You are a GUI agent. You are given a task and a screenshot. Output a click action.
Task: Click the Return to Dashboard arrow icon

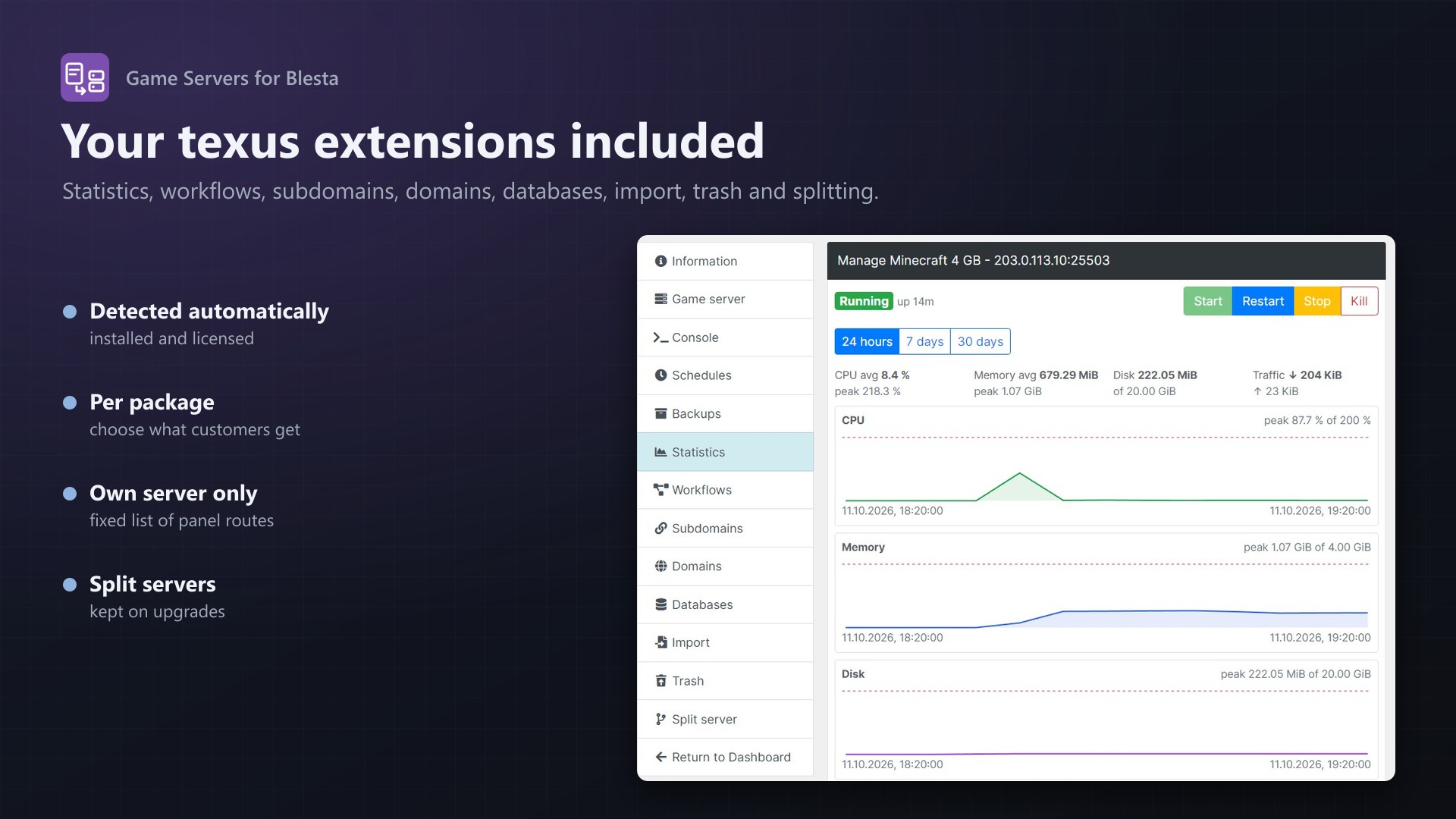(661, 757)
